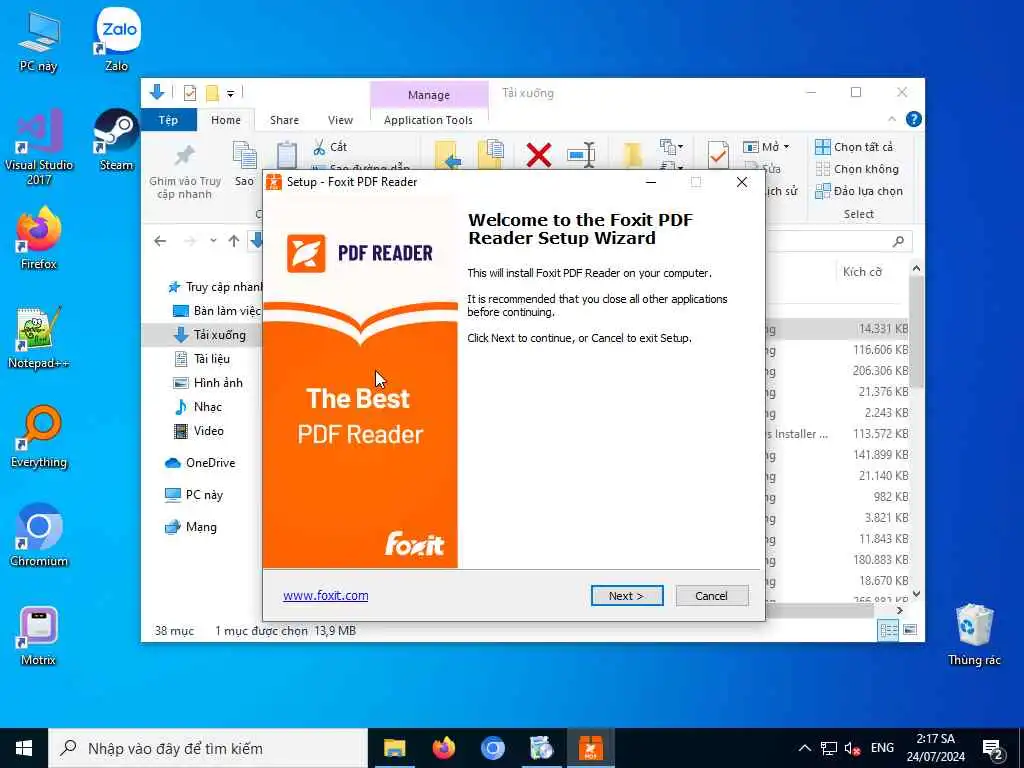Click Firefox icon in taskbar
Image resolution: width=1024 pixels, height=768 pixels.
[x=443, y=748]
